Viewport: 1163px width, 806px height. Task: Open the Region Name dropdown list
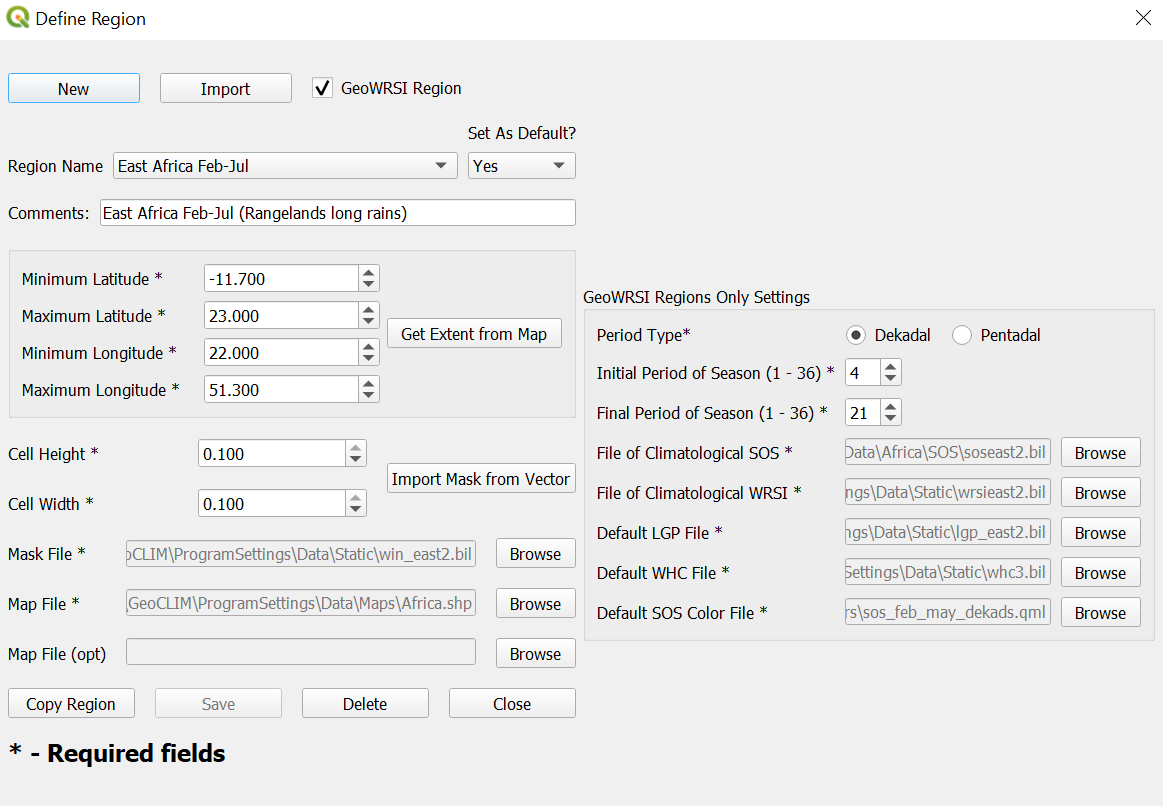tap(440, 166)
